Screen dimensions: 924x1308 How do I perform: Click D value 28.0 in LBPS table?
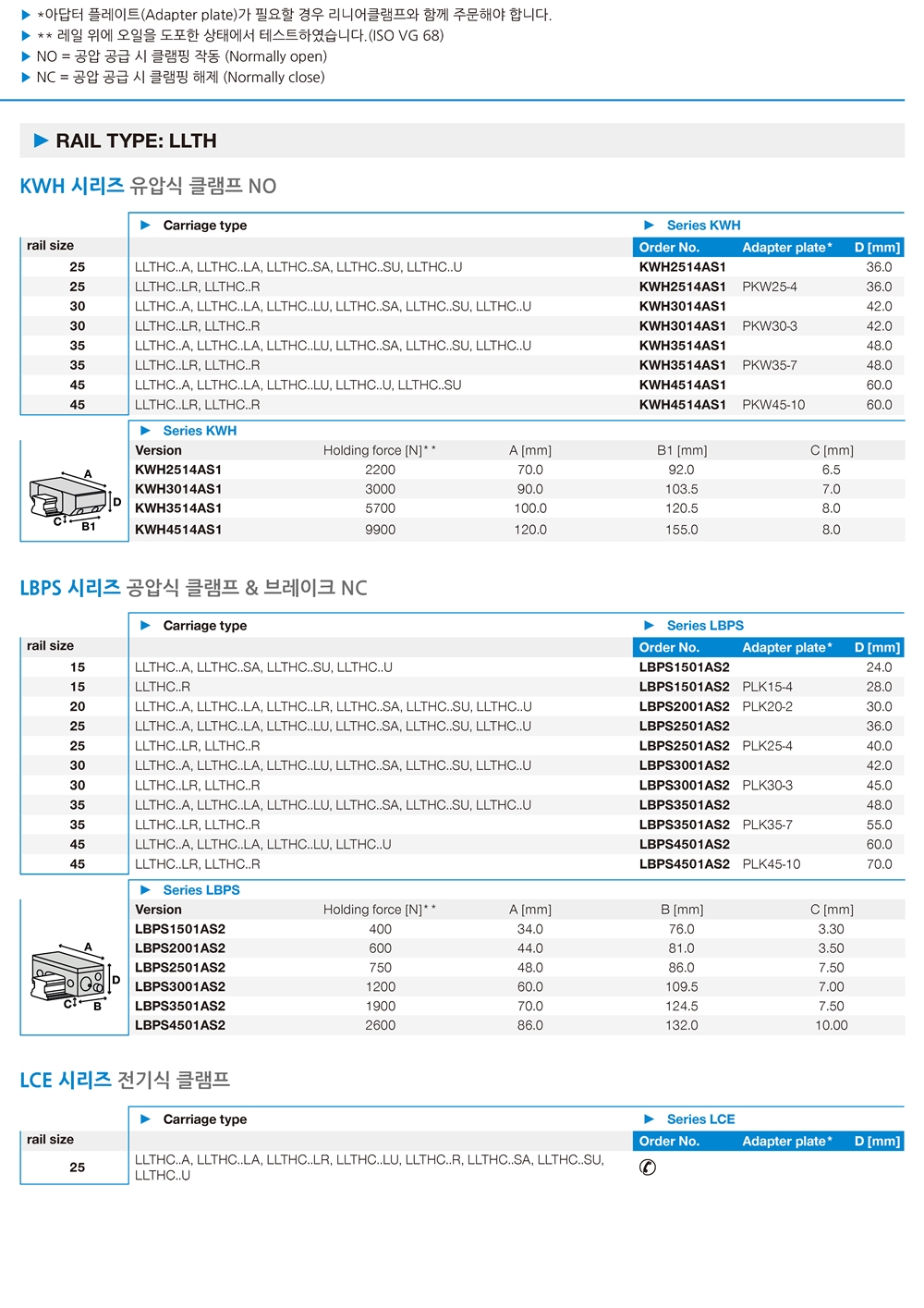879,687
